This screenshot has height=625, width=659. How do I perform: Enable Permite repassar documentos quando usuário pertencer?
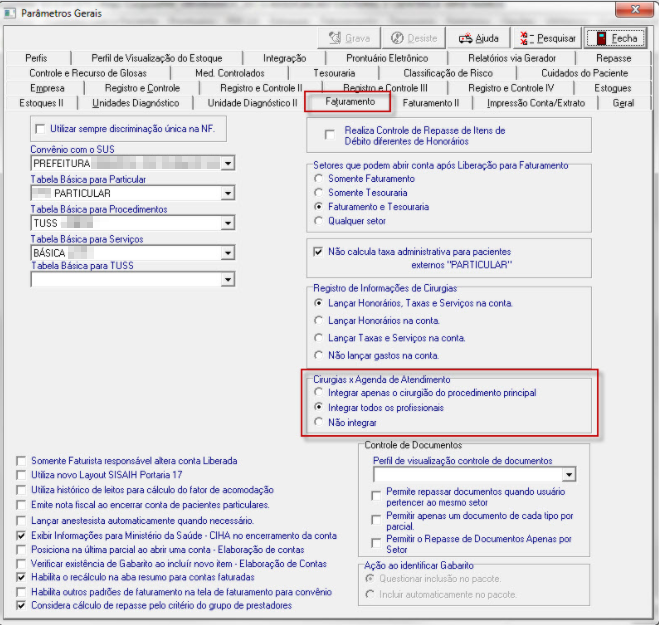pyautogui.click(x=376, y=496)
